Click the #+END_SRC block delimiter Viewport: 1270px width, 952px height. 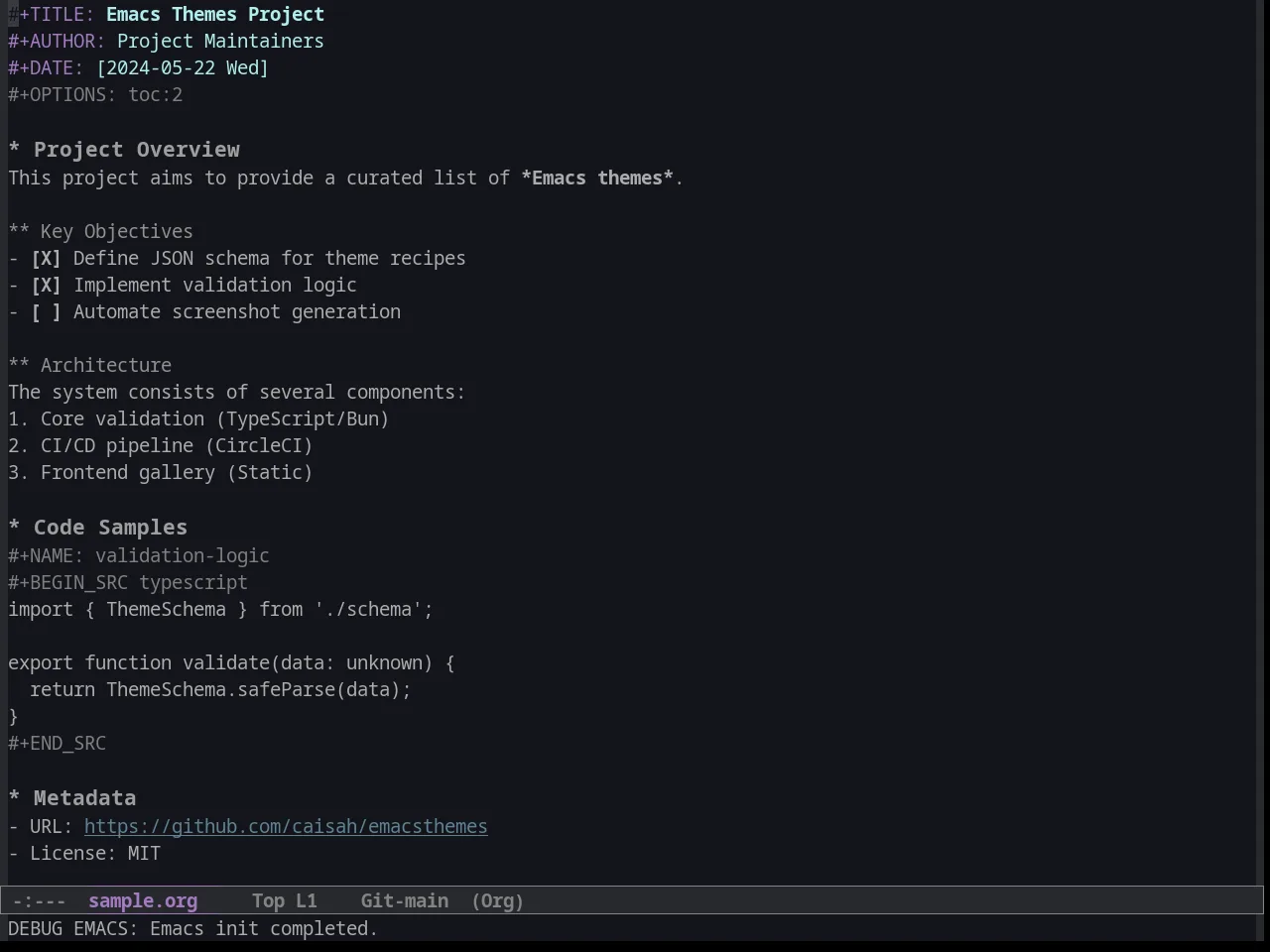click(58, 744)
